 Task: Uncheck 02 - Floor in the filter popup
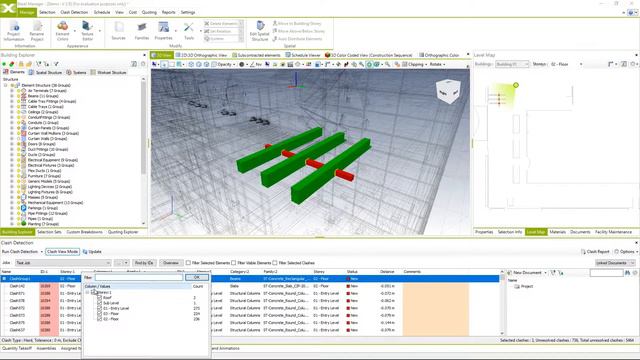[x=99, y=319]
